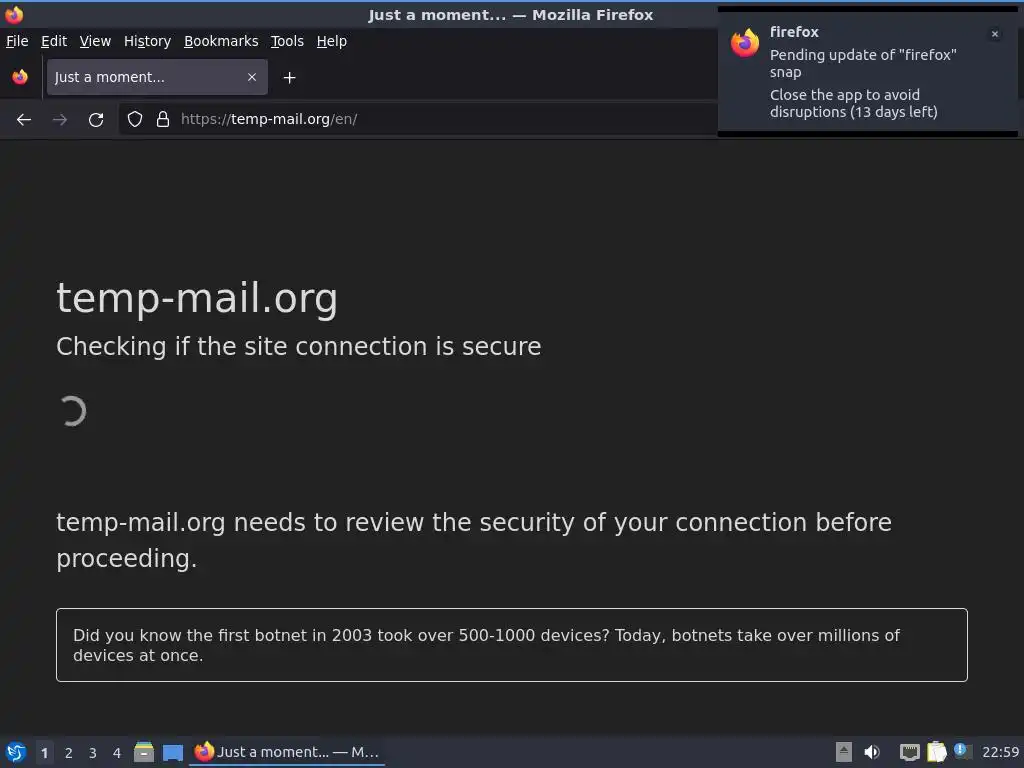The height and width of the screenshot is (768, 1024).
Task: Click 'Checking if the site connection is secure'
Action: click(298, 347)
